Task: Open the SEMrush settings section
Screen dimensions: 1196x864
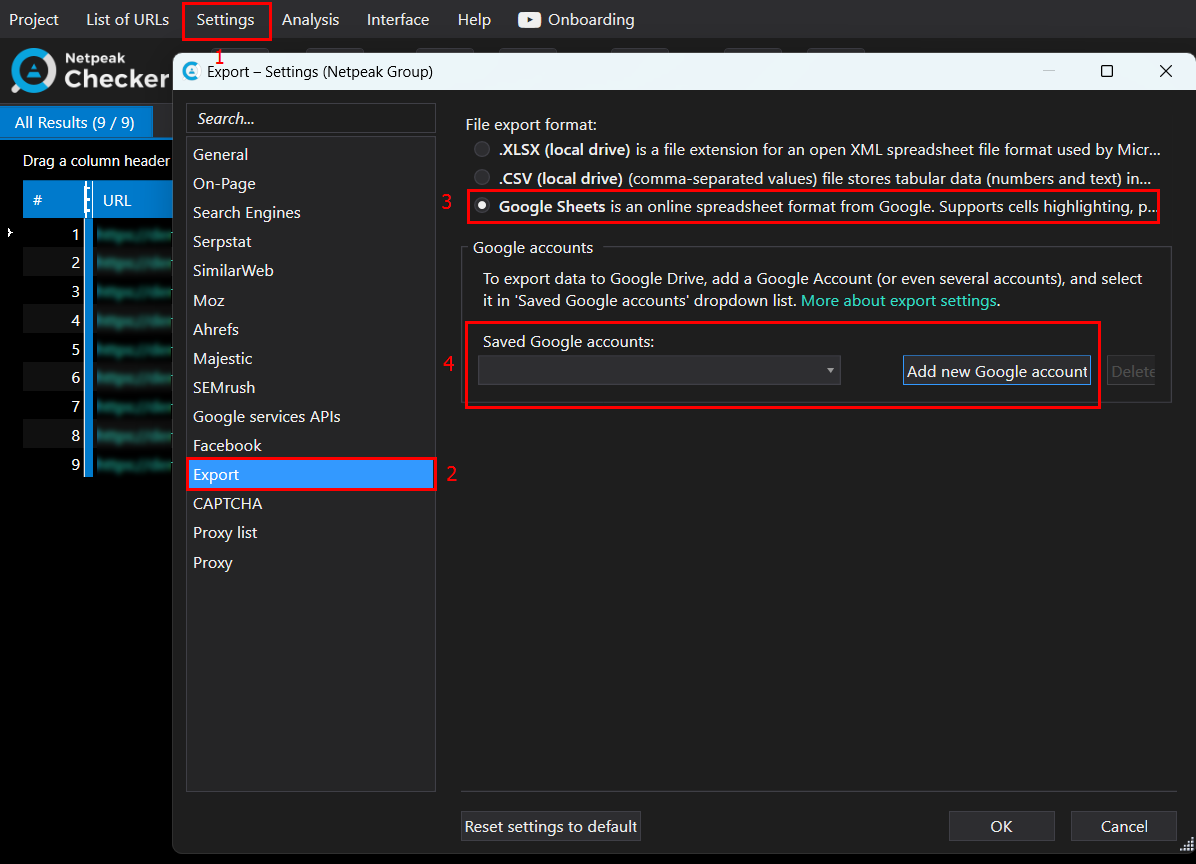Action: (x=311, y=387)
